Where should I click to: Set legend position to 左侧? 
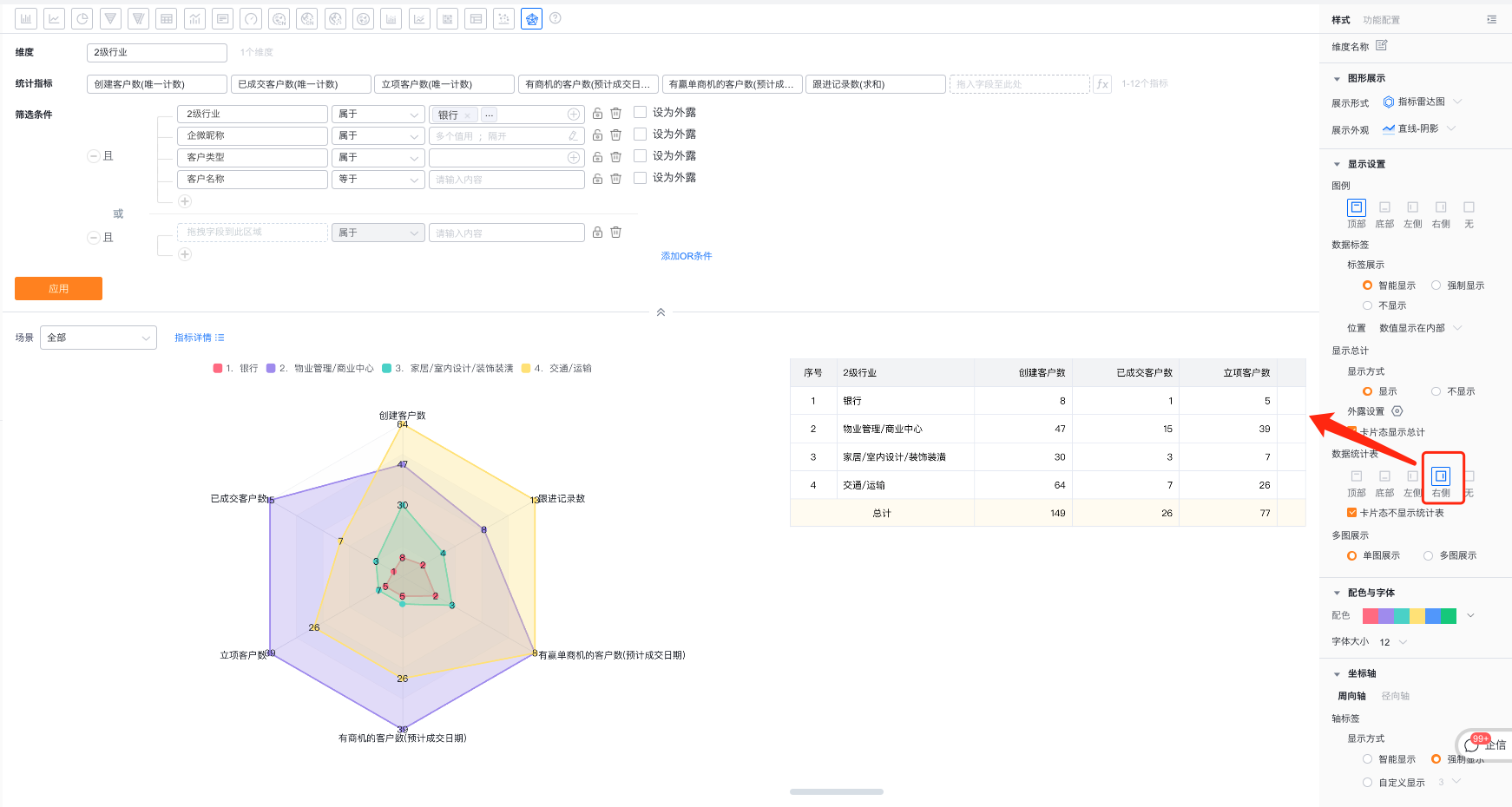[1413, 207]
